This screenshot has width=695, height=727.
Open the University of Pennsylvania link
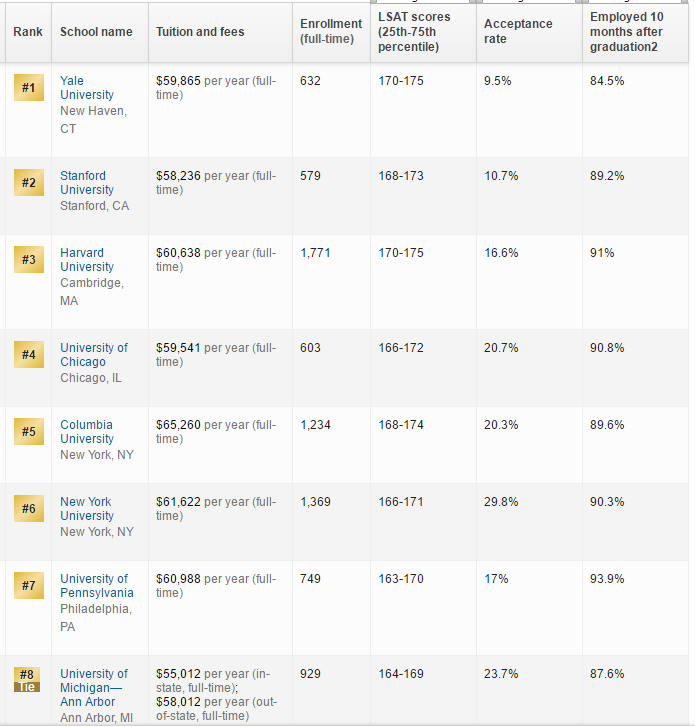click(x=95, y=586)
